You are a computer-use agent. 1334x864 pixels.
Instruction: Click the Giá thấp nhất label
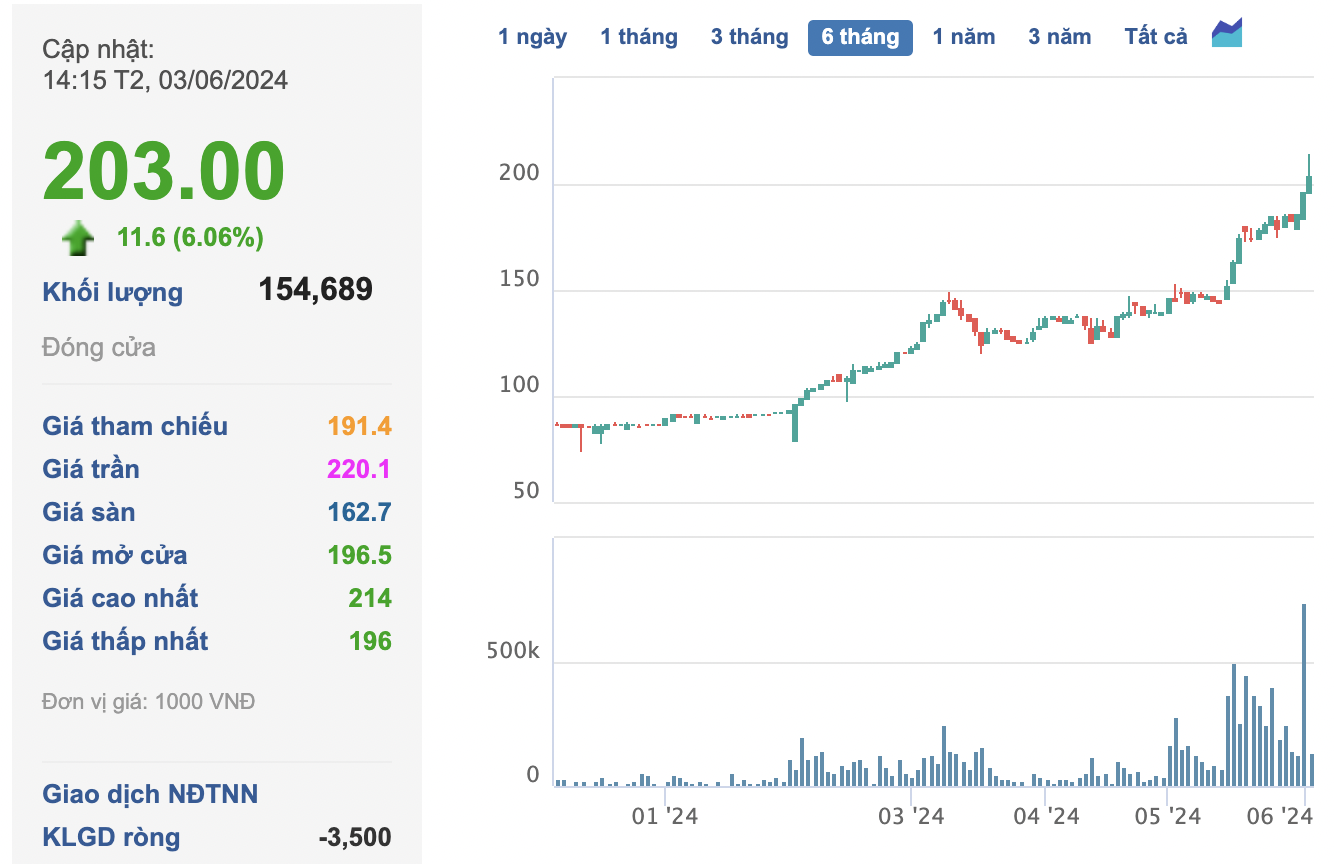(125, 641)
